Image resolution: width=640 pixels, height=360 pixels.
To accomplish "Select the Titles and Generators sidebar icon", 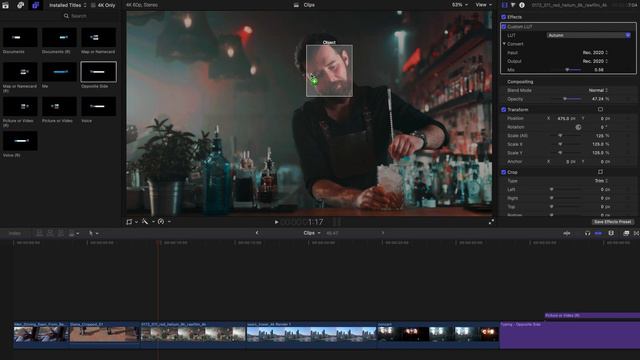I will 36,5.
